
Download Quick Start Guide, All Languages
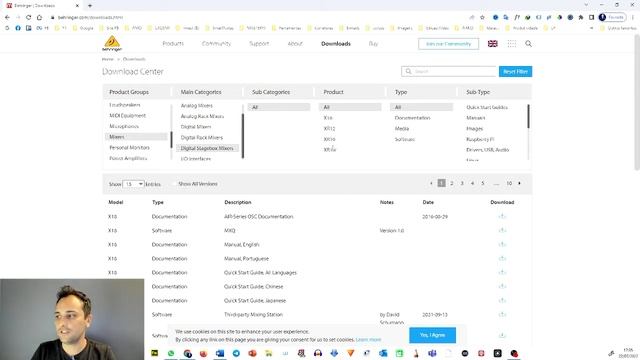(502, 272)
